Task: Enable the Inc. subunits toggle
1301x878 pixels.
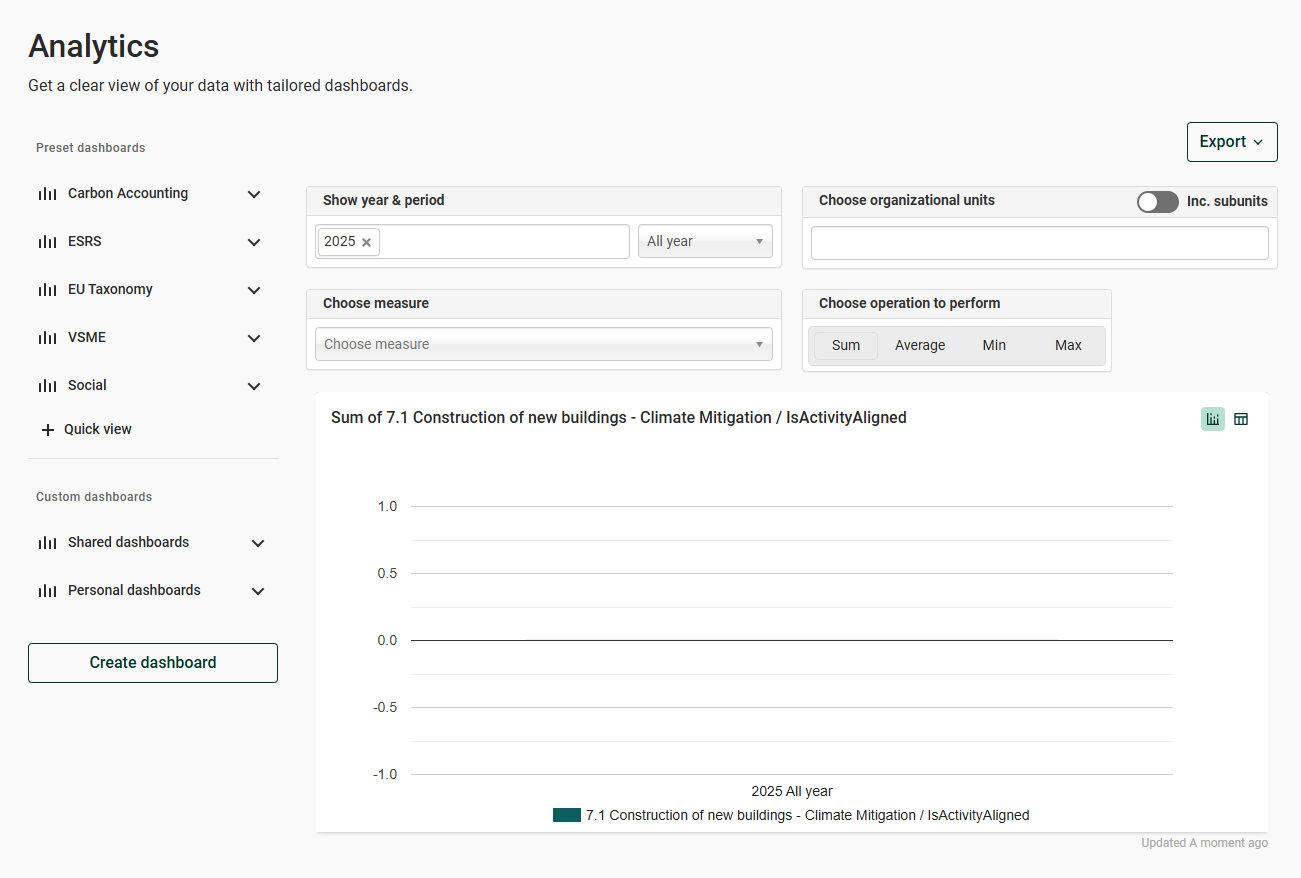Action: [1157, 202]
